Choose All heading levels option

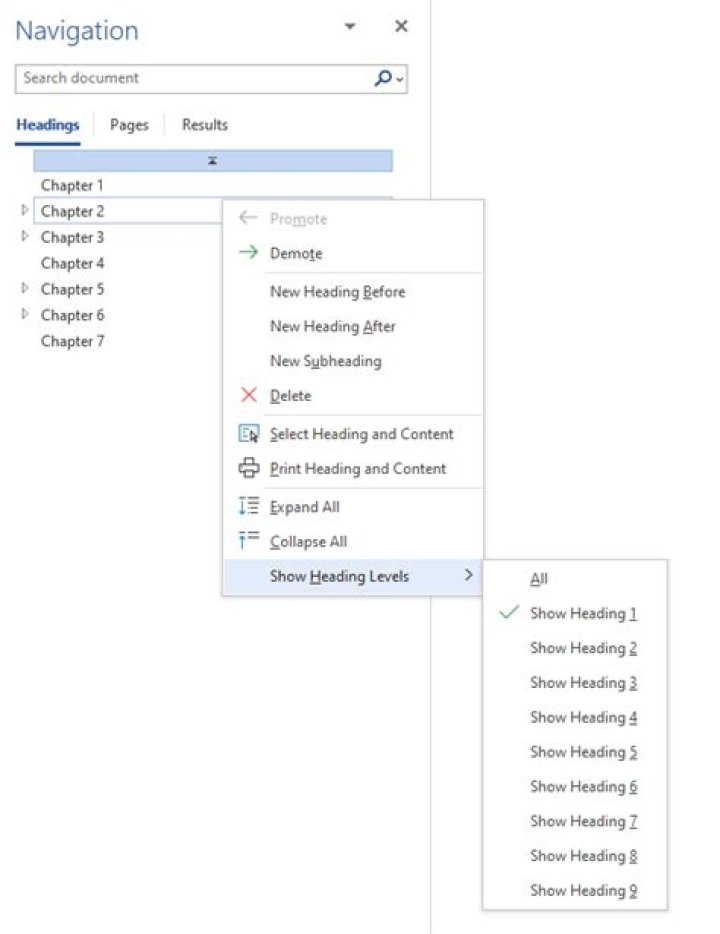(x=539, y=579)
